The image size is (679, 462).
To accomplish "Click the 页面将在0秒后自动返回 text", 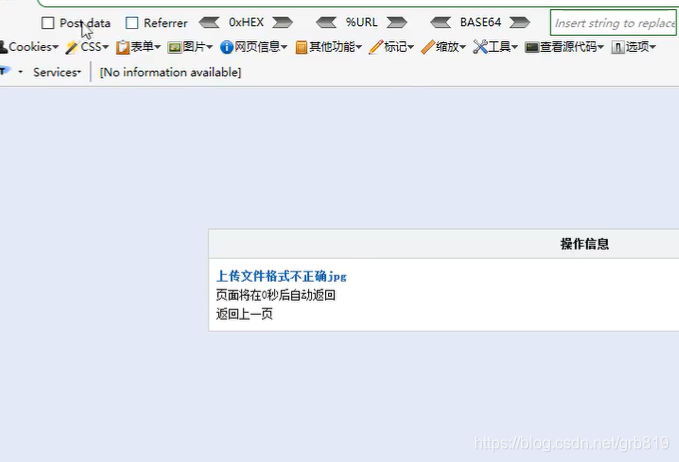I will pyautogui.click(x=276, y=295).
